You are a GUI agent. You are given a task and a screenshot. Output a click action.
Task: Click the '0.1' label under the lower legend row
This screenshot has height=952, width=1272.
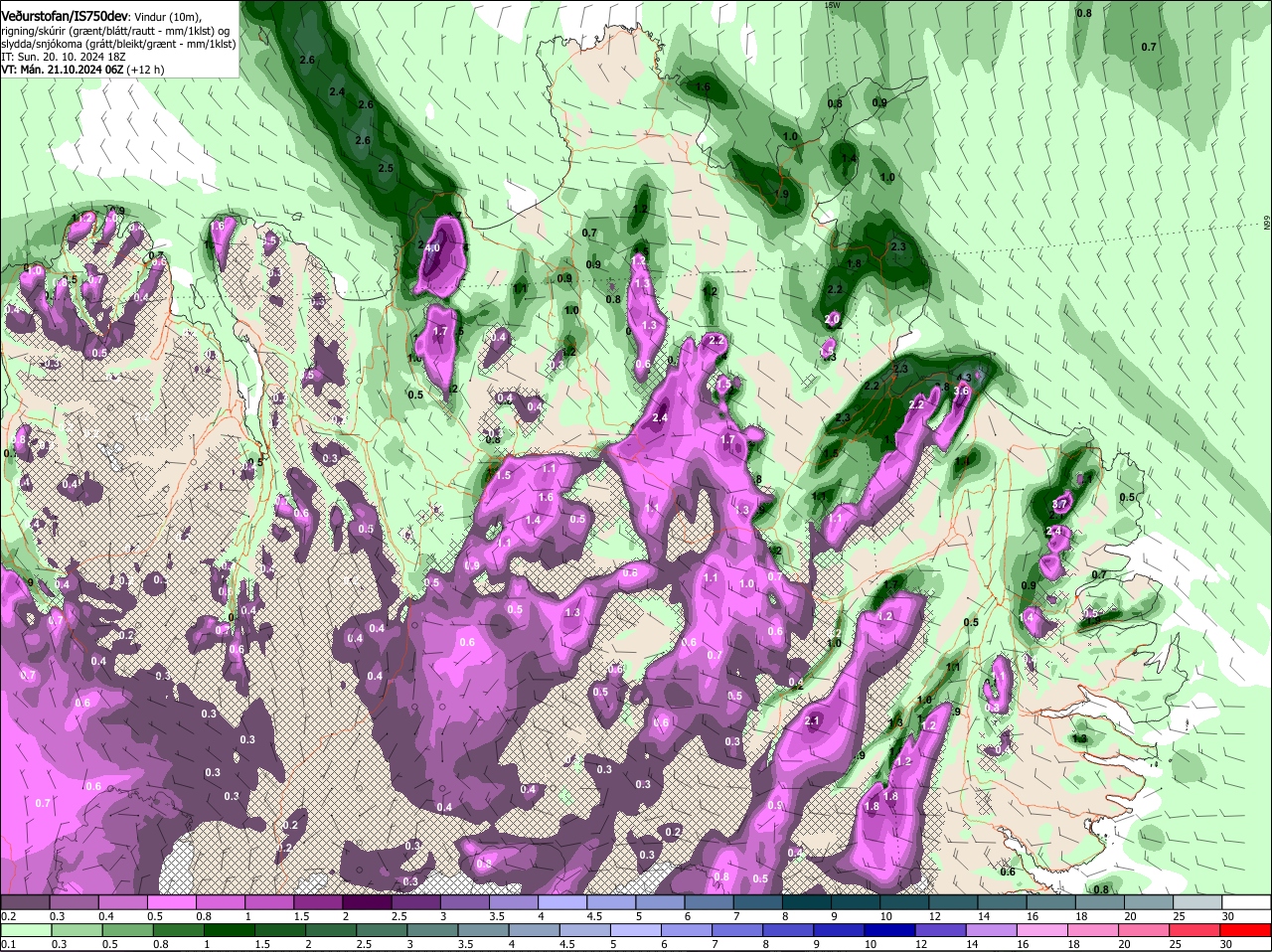point(8,944)
